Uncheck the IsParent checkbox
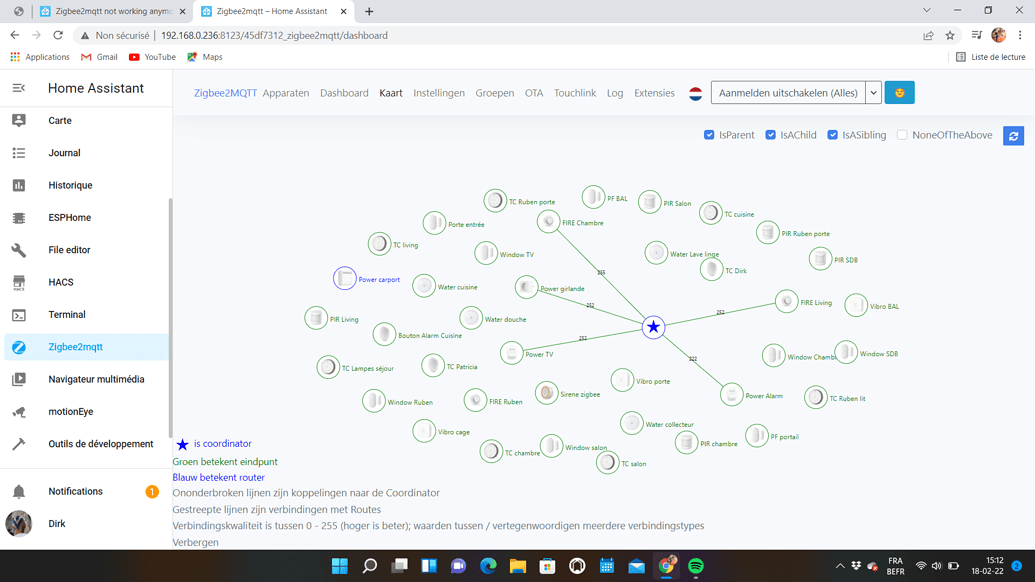Screen dimensions: 1035x582 709,135
